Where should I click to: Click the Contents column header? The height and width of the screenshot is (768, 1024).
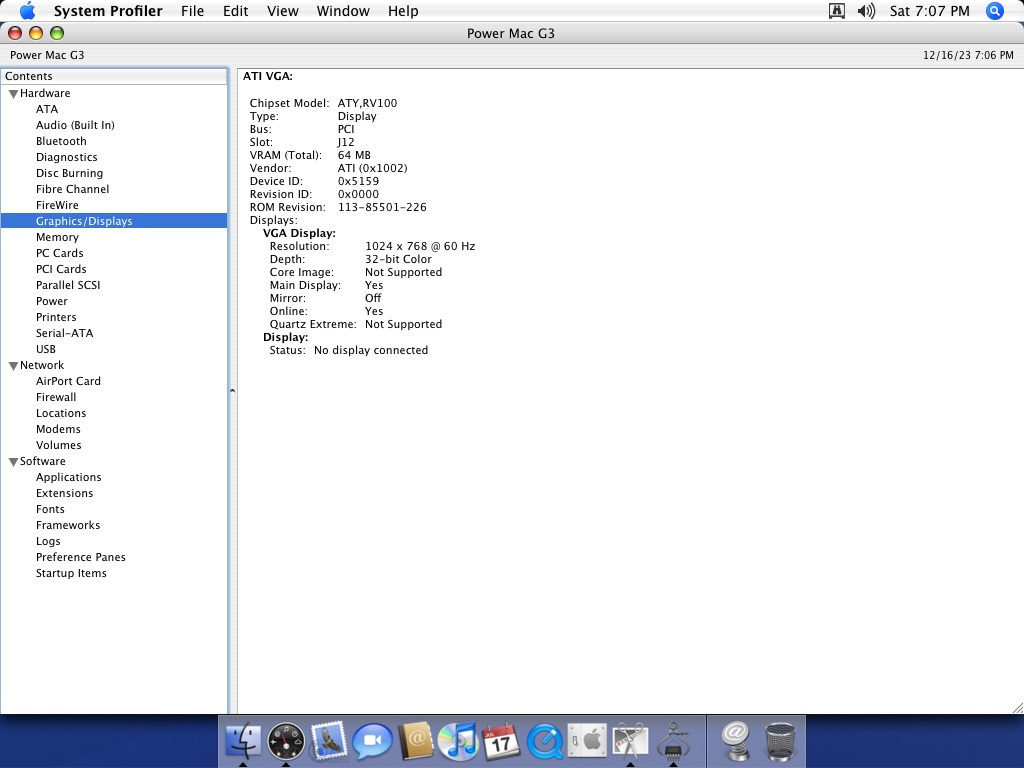[x=114, y=76]
